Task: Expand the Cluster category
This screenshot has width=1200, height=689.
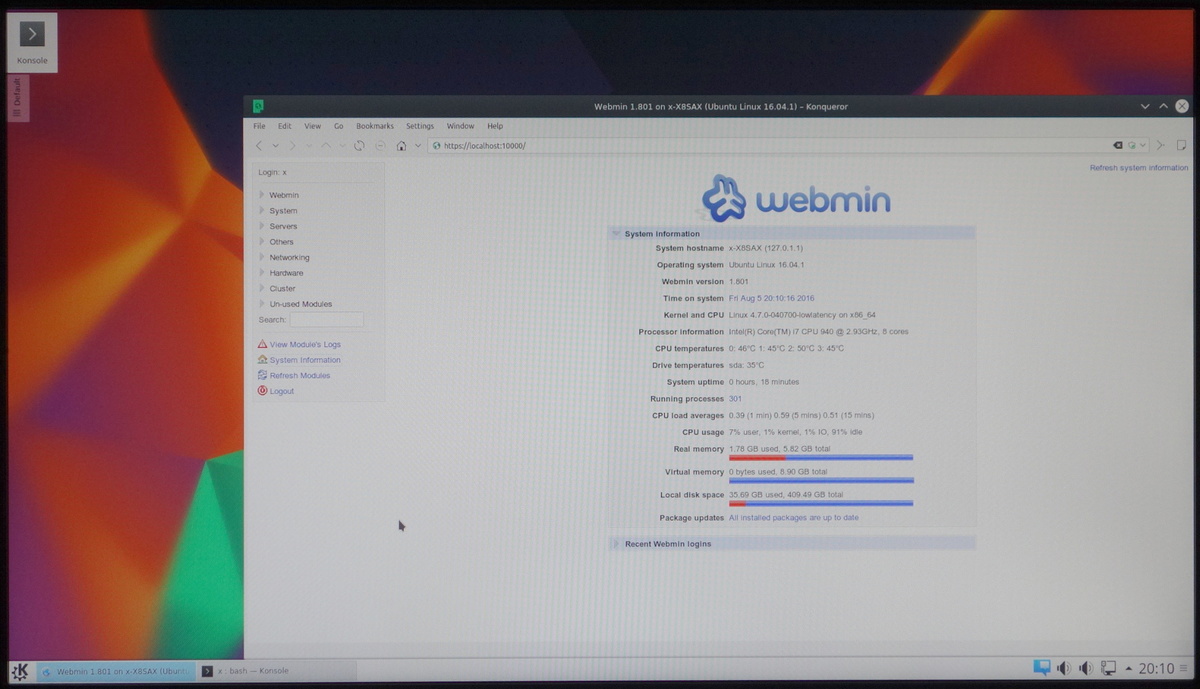Action: point(262,288)
